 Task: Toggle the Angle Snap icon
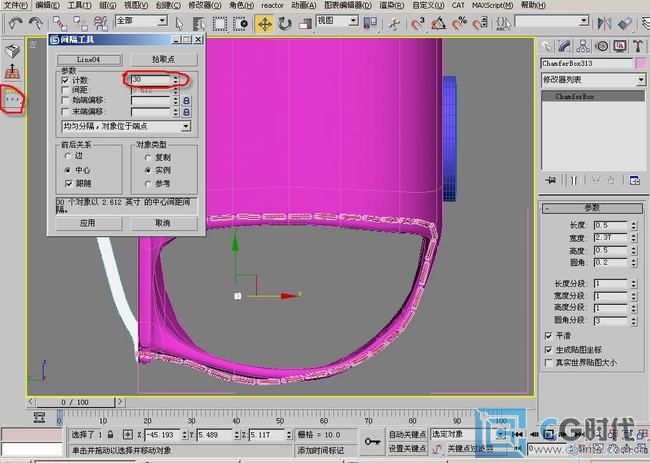[x=438, y=23]
